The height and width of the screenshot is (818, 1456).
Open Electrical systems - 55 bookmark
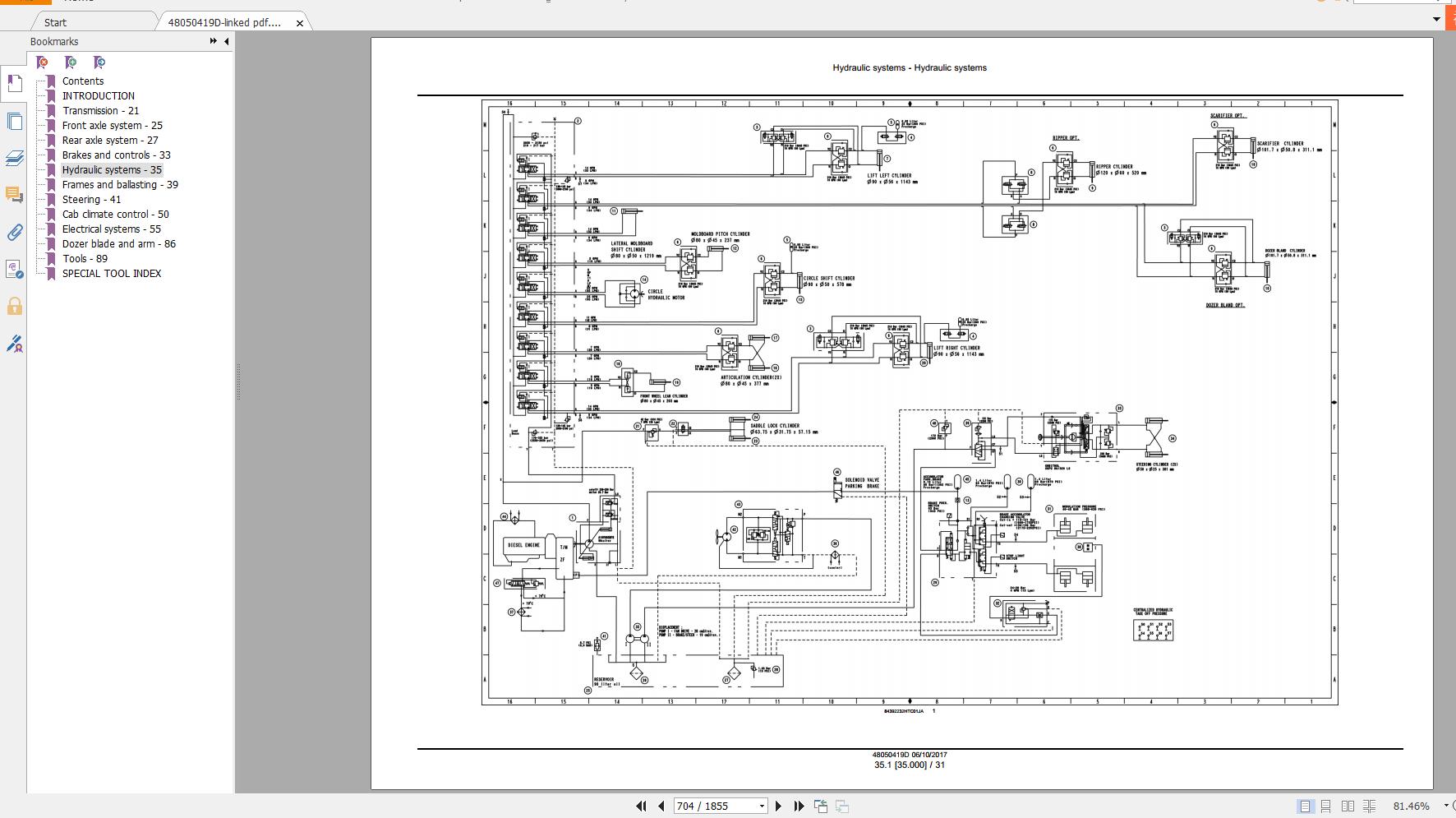point(112,229)
